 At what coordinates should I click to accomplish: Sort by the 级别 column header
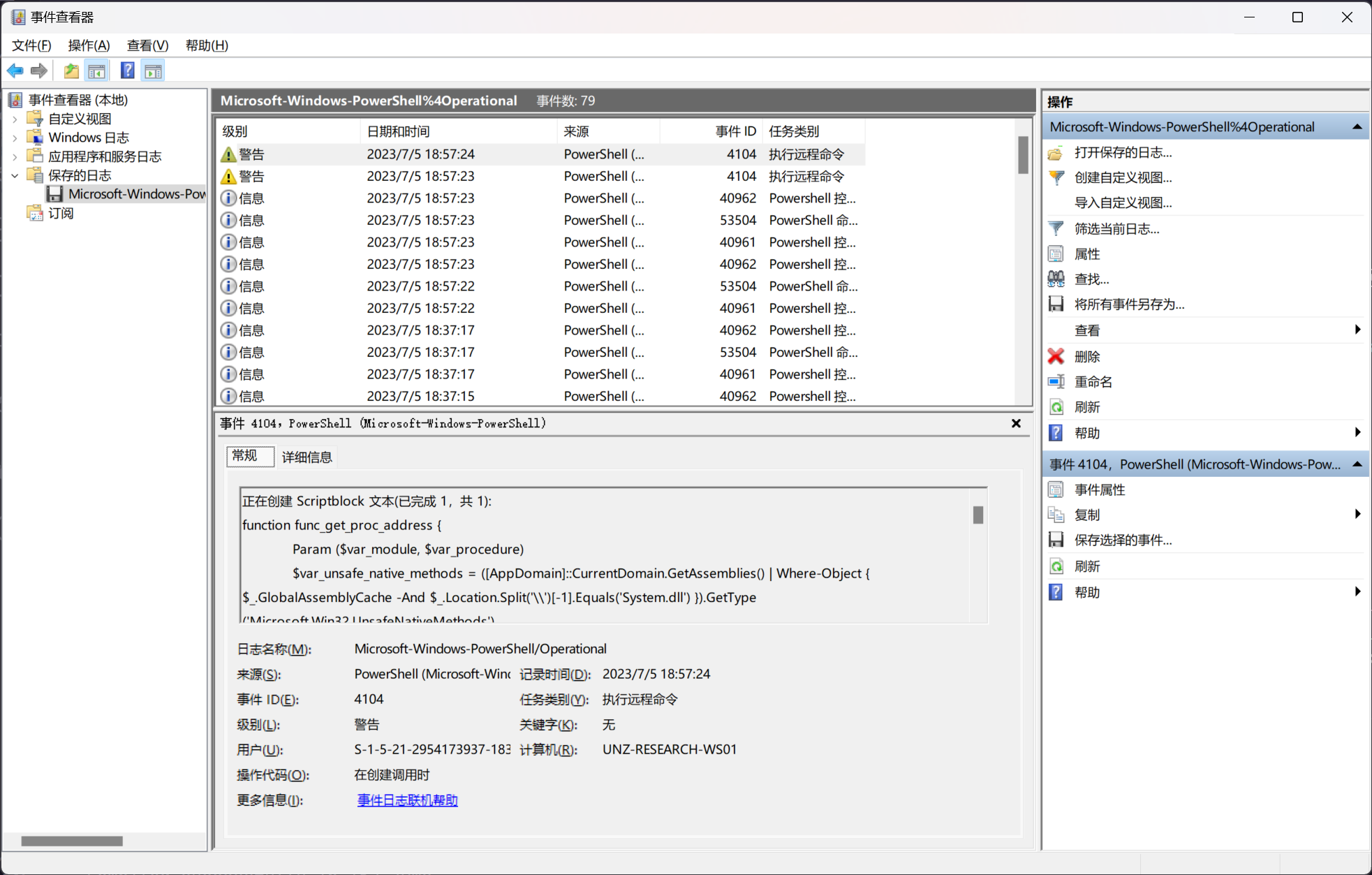(x=288, y=131)
